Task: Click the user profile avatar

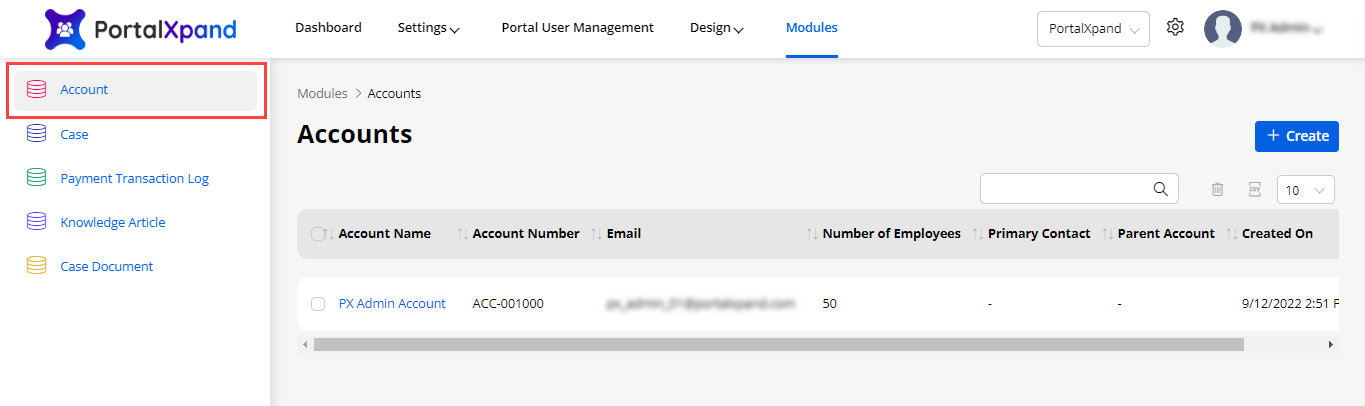Action: click(1222, 29)
